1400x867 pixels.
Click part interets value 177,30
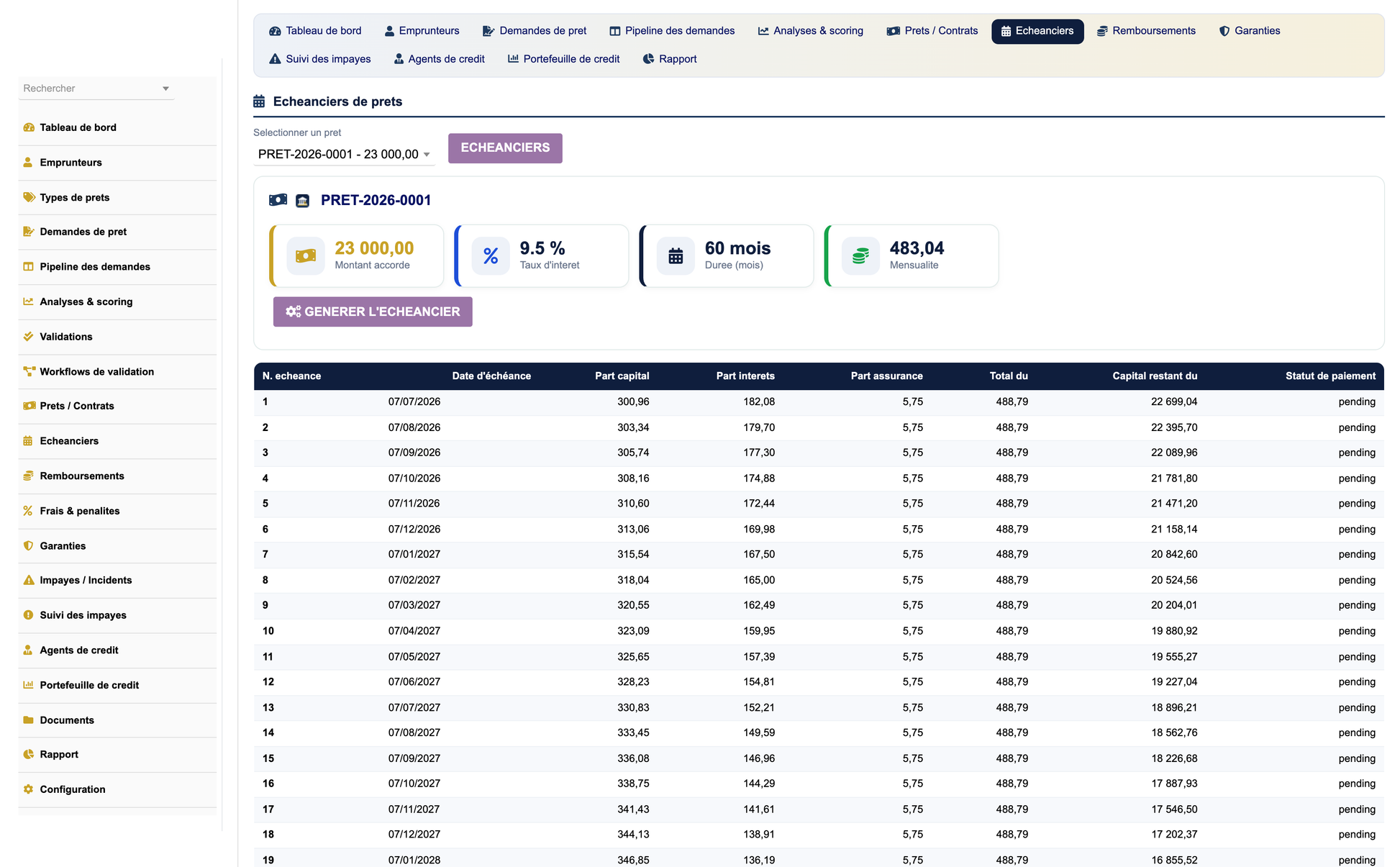(x=759, y=453)
